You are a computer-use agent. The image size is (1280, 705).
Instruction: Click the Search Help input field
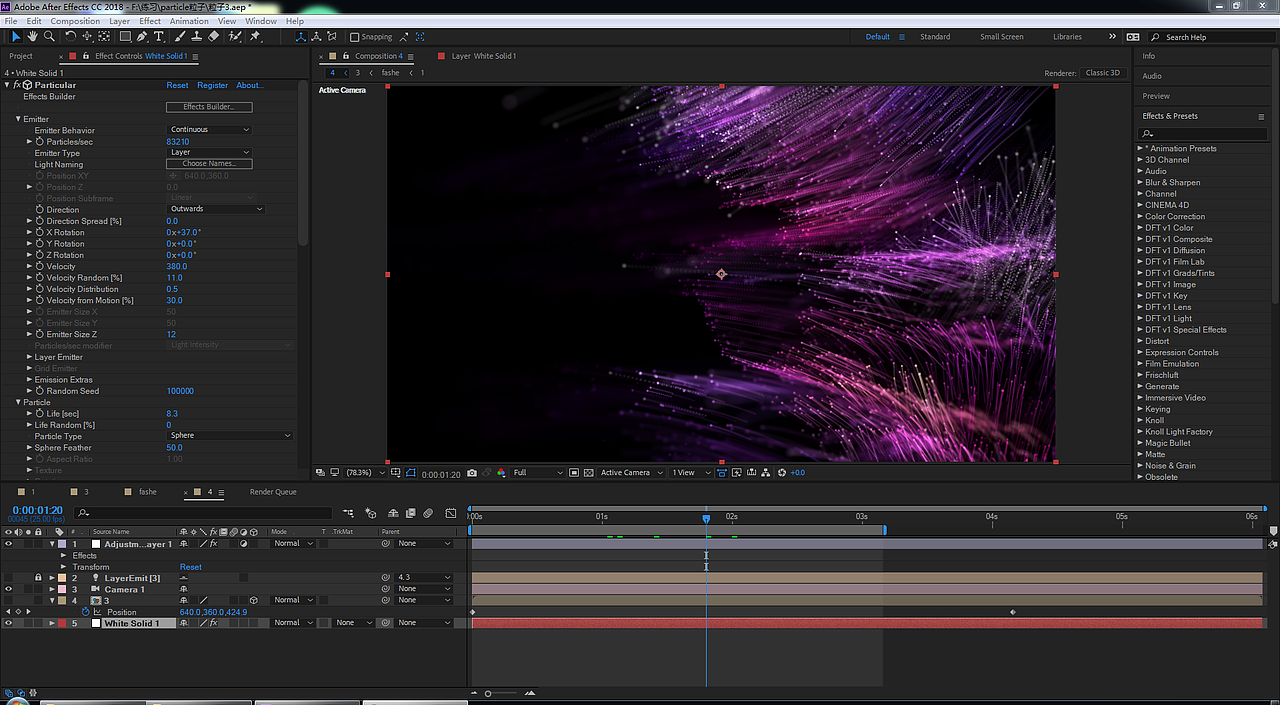pyautogui.click(x=1208, y=37)
